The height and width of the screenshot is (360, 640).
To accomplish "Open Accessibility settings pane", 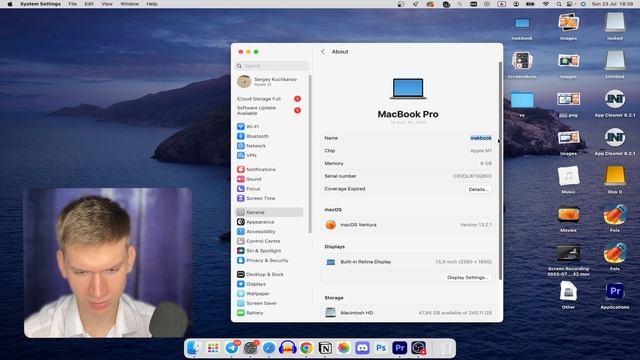I will point(256,231).
